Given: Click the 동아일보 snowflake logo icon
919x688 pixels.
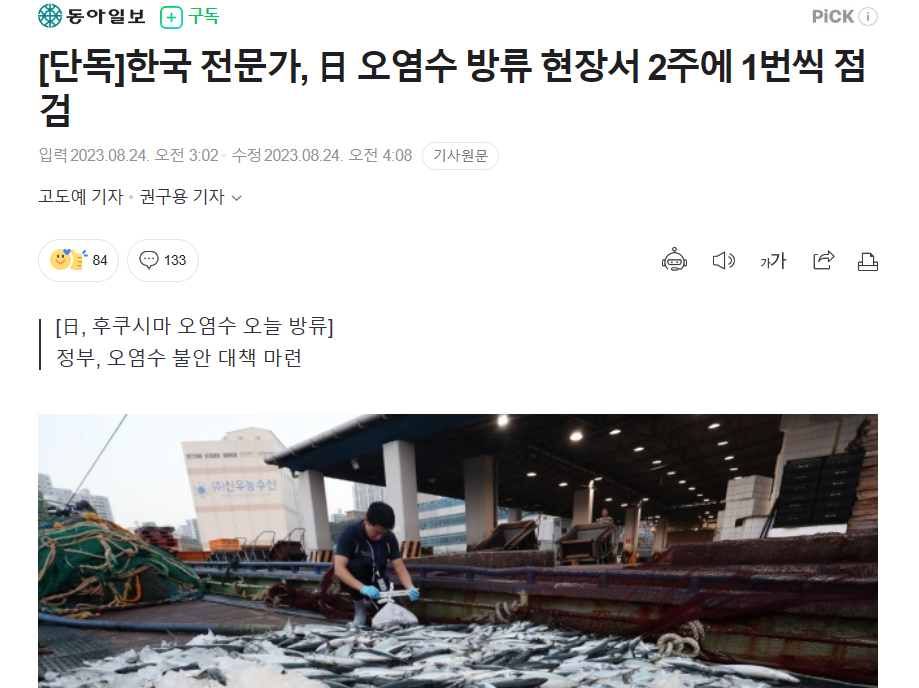Looking at the screenshot, I should click(x=50, y=16).
